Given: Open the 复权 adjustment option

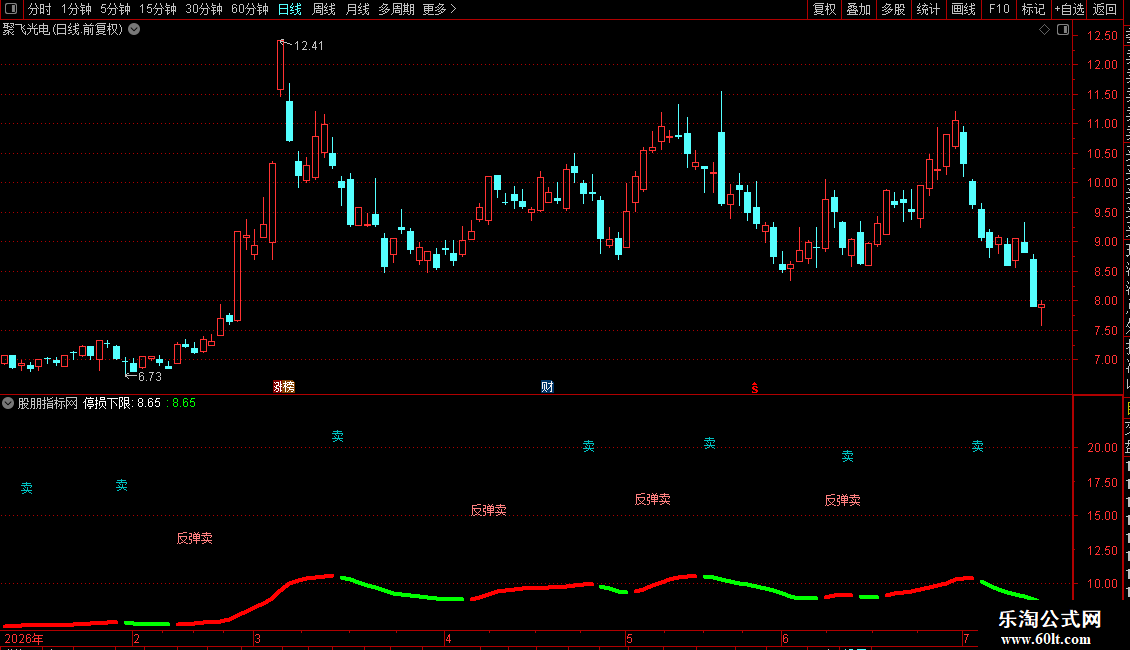Looking at the screenshot, I should [824, 9].
